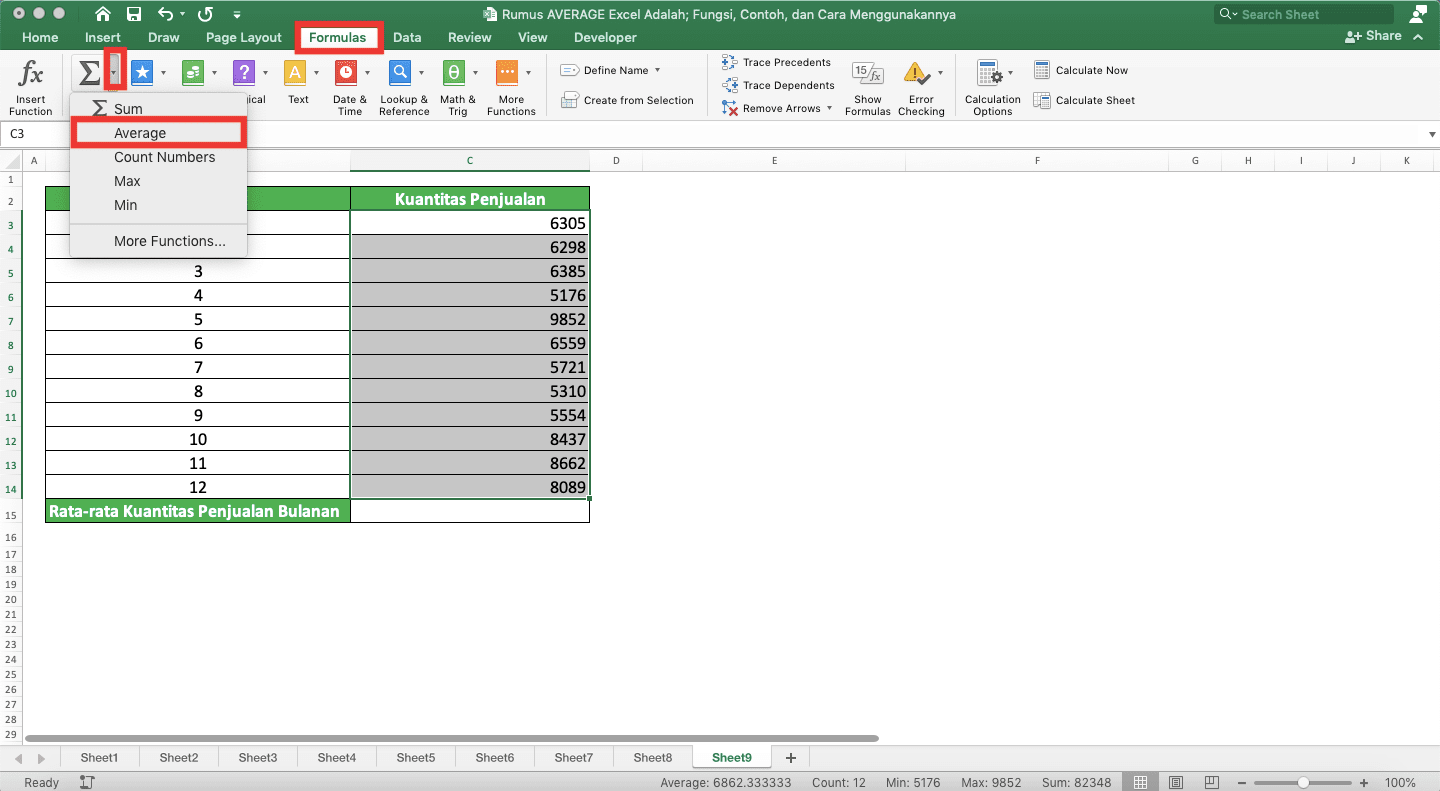
Task: Open the Logical functions purple question-mark icon
Action: point(244,72)
